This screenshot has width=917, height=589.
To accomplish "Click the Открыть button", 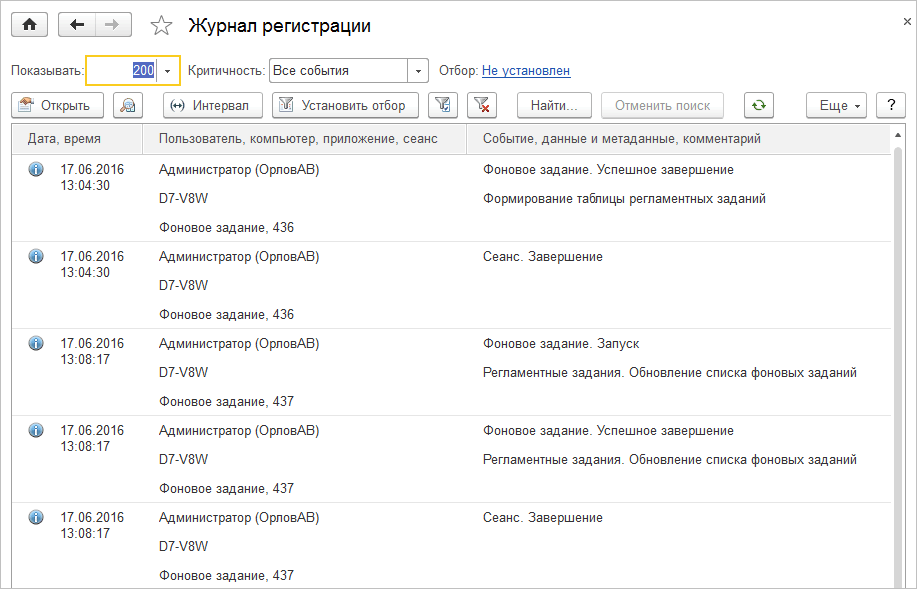I will (x=56, y=105).
